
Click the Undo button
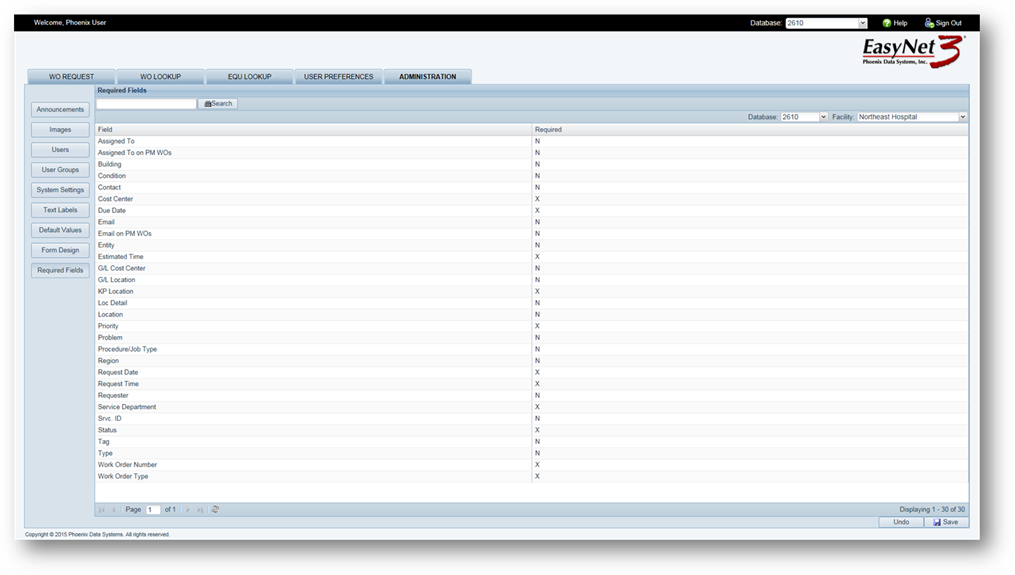click(x=901, y=522)
